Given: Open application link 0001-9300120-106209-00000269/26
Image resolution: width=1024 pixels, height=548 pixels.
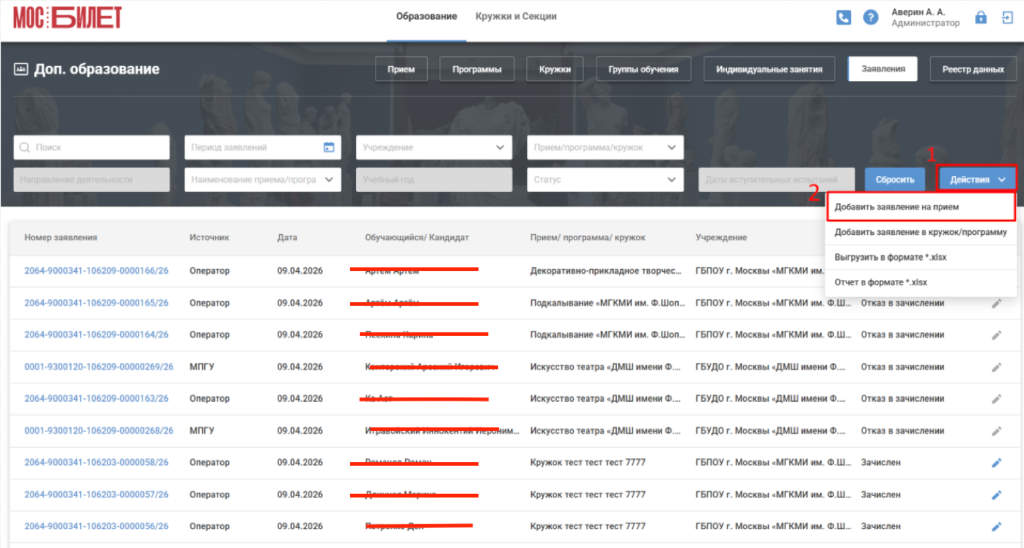Looking at the screenshot, I should [99, 367].
